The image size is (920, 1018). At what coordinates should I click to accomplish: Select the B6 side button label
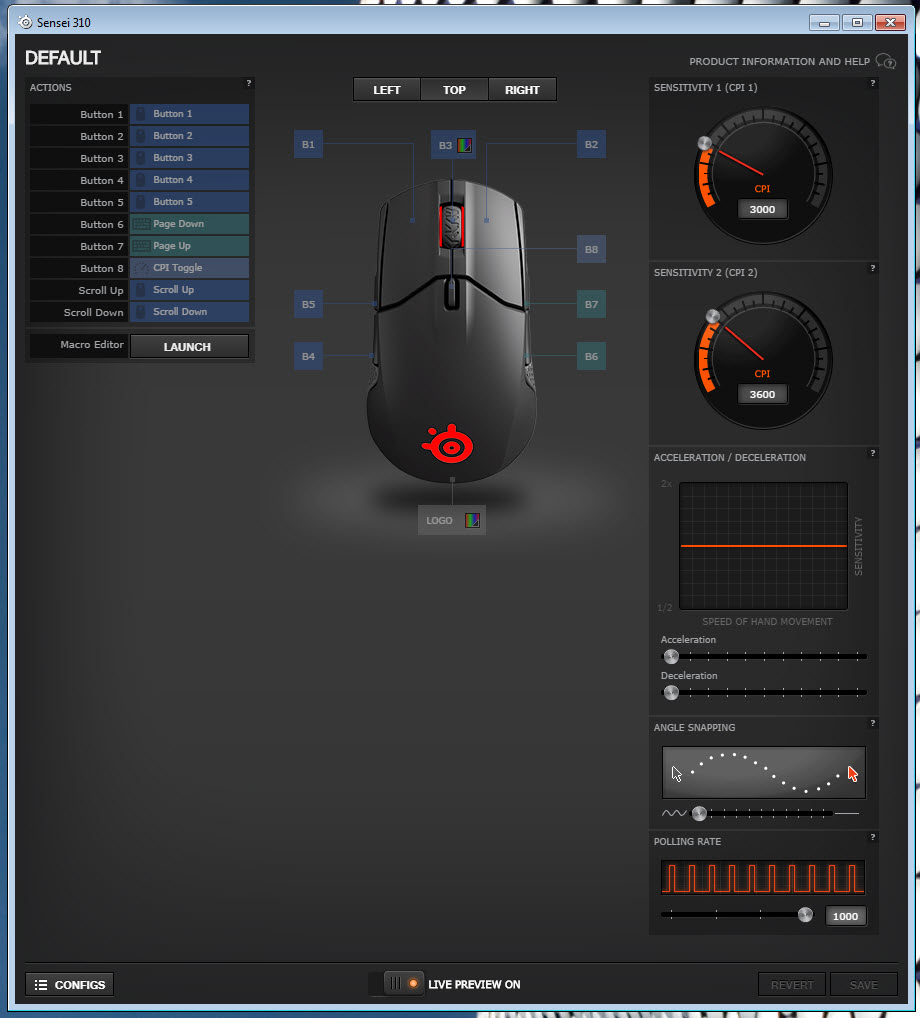coord(591,356)
